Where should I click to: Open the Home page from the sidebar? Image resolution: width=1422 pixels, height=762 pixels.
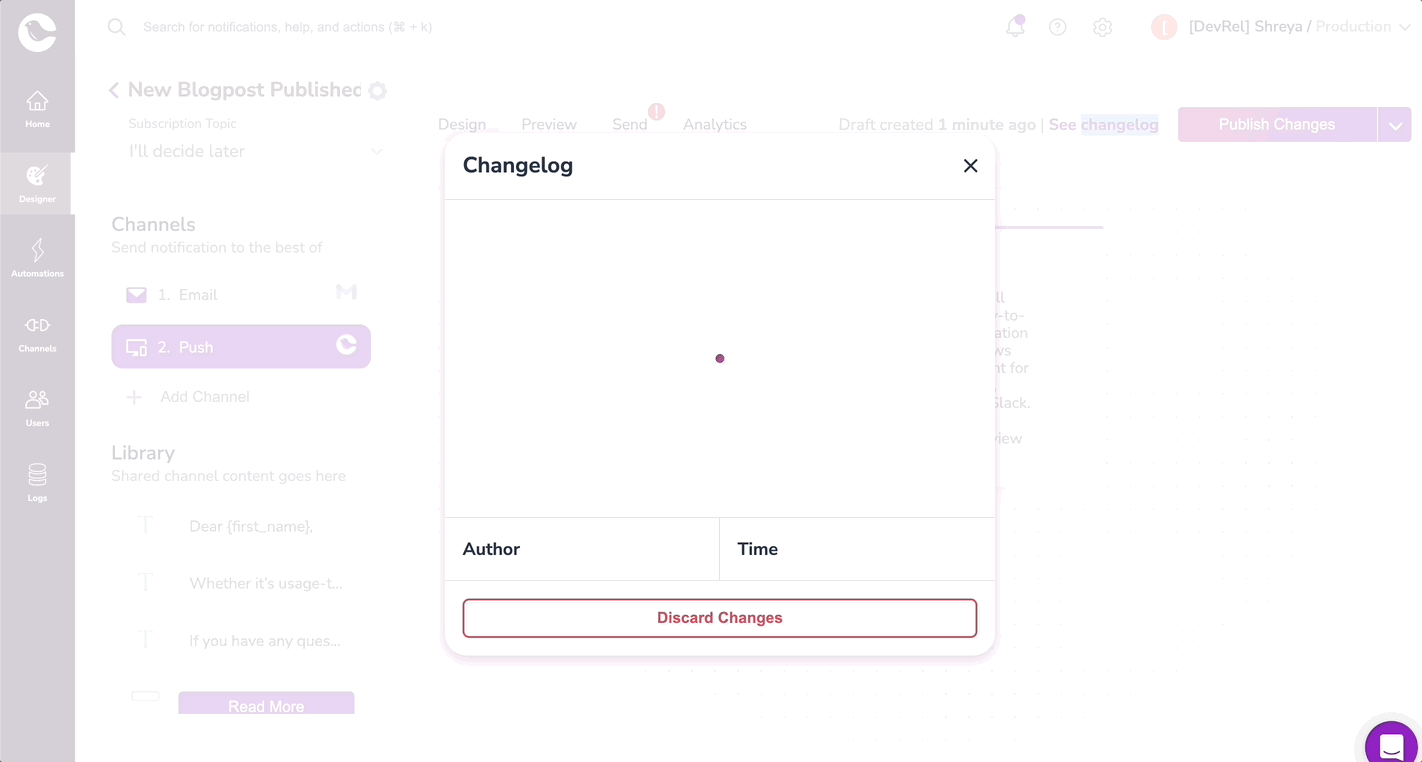tap(37, 108)
